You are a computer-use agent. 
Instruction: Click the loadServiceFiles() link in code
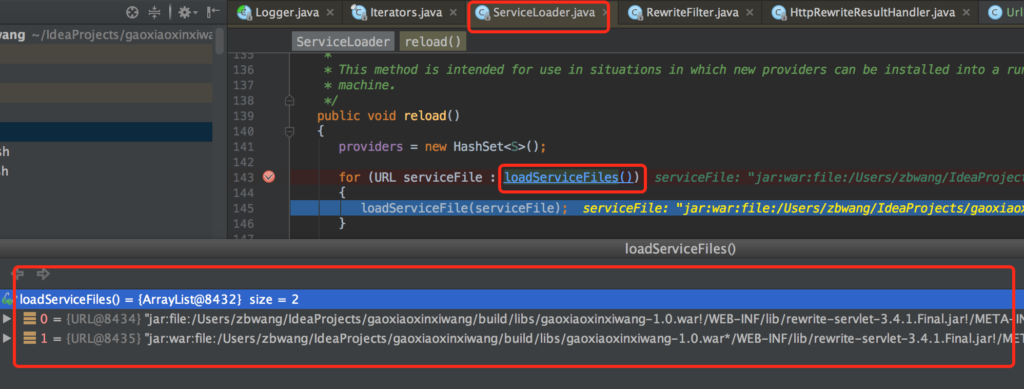click(x=569, y=177)
